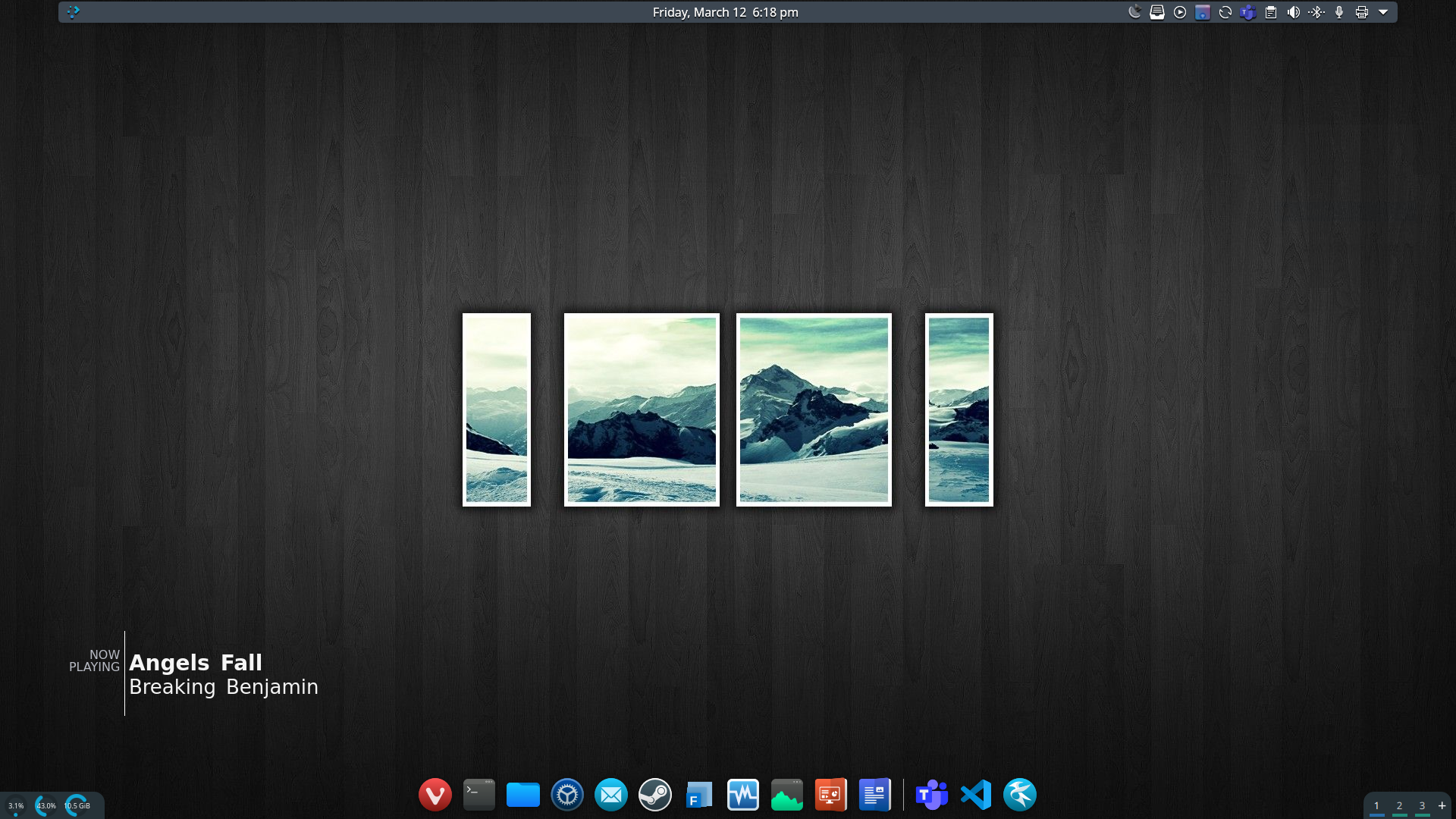Add a new virtual desktop with plus
The height and width of the screenshot is (819, 1456).
tap(1442, 806)
